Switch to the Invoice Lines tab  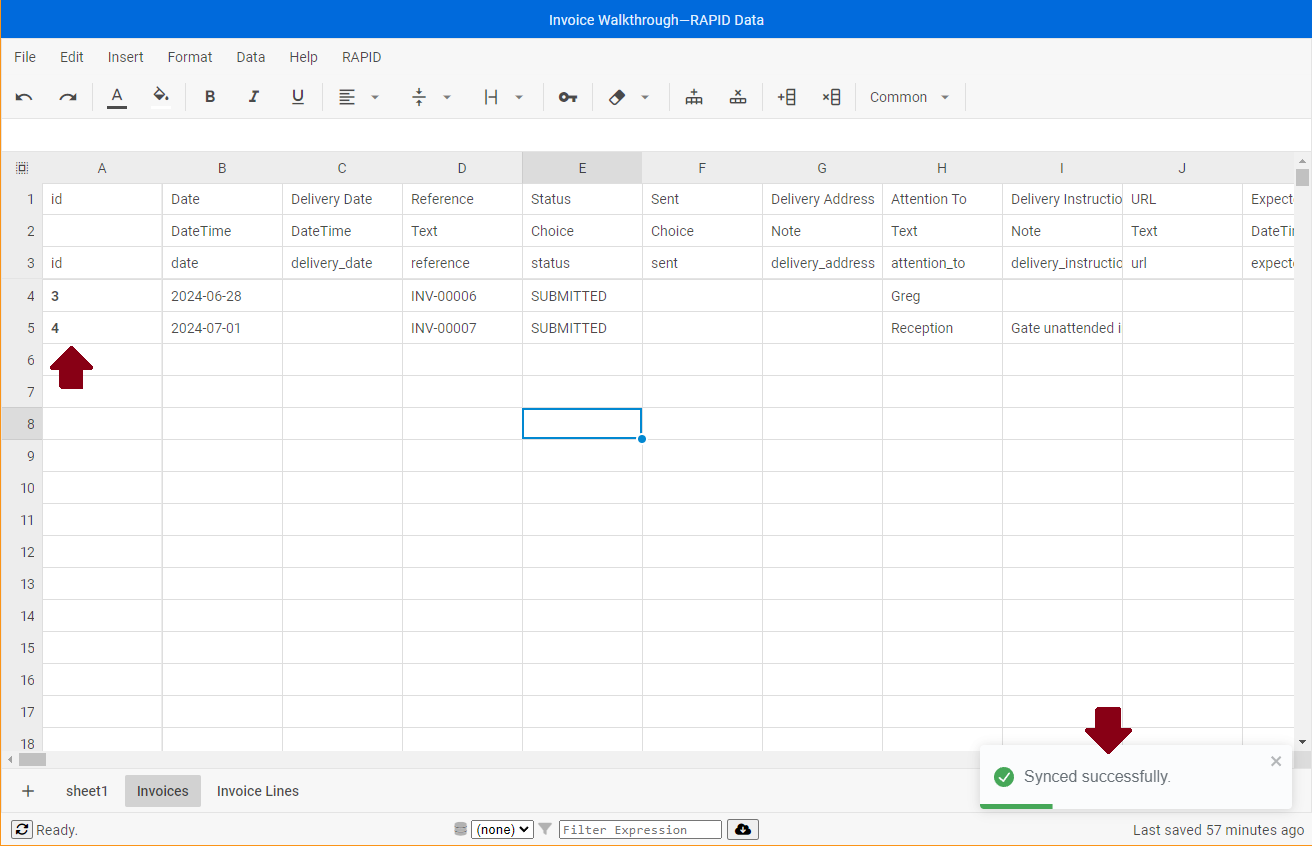(258, 791)
